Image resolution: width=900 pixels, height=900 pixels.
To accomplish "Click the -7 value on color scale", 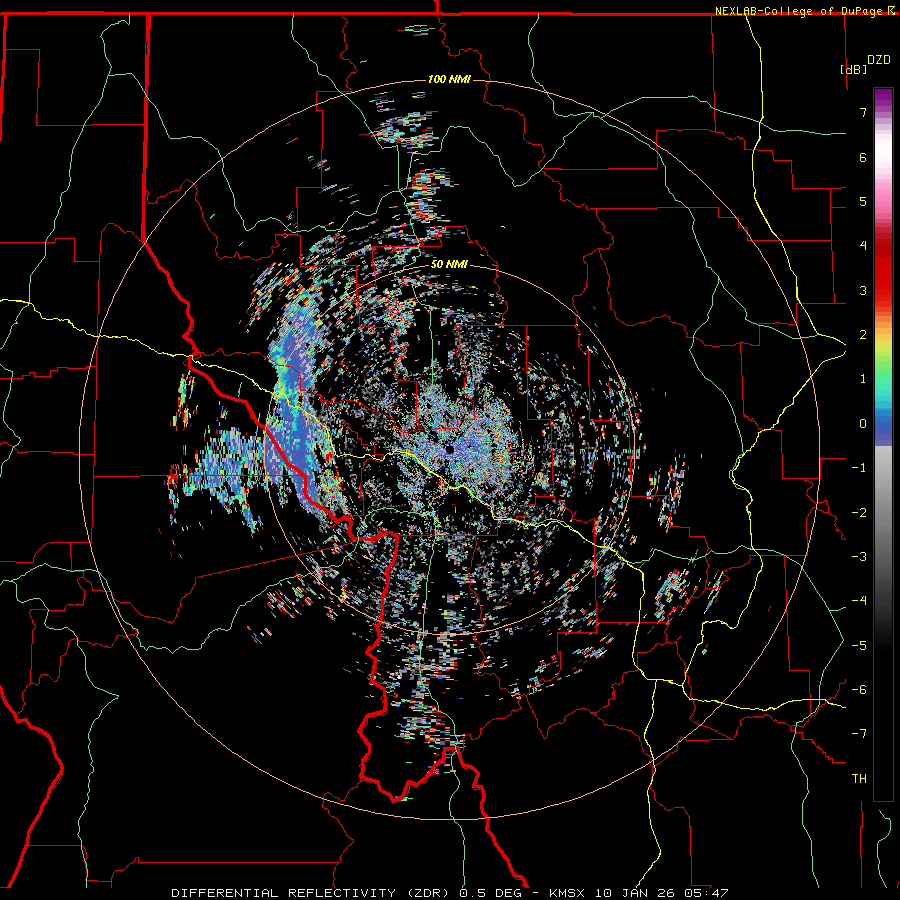I will pos(859,734).
